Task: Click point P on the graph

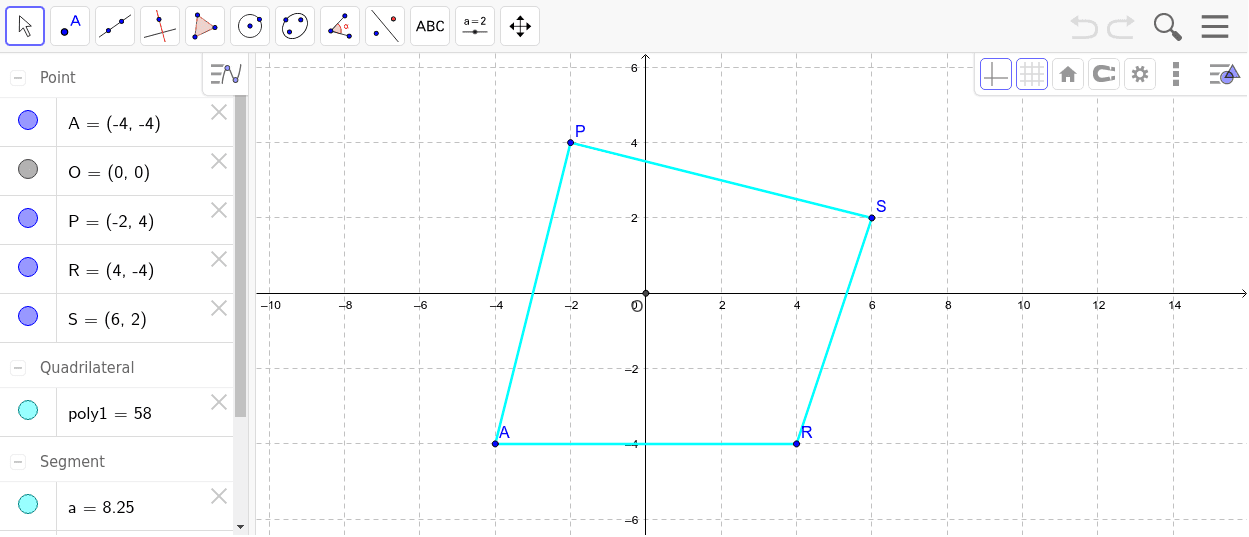Action: 570,142
